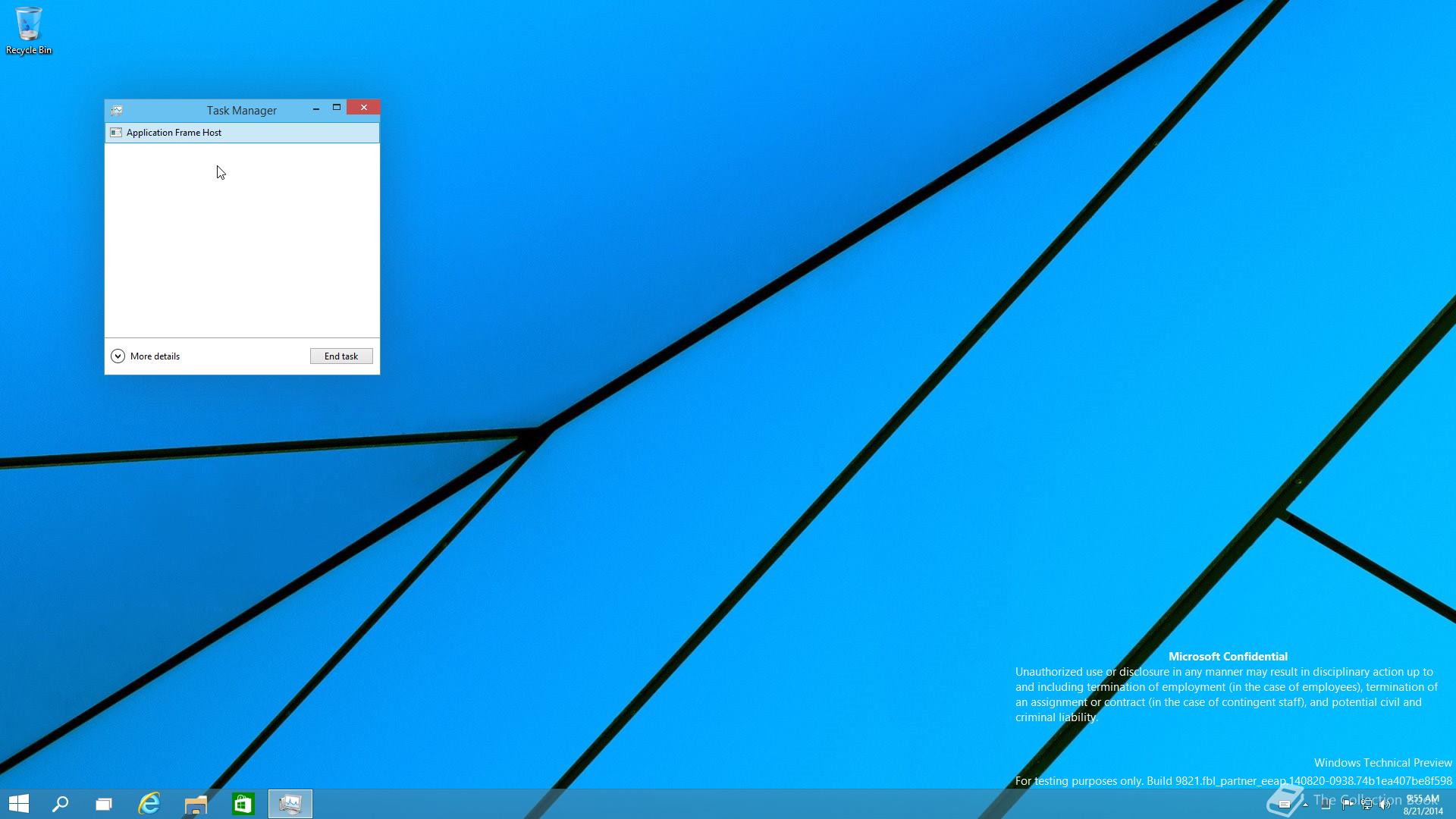The height and width of the screenshot is (819, 1456).
Task: Click the Task Manager title bar icon
Action: [x=117, y=111]
